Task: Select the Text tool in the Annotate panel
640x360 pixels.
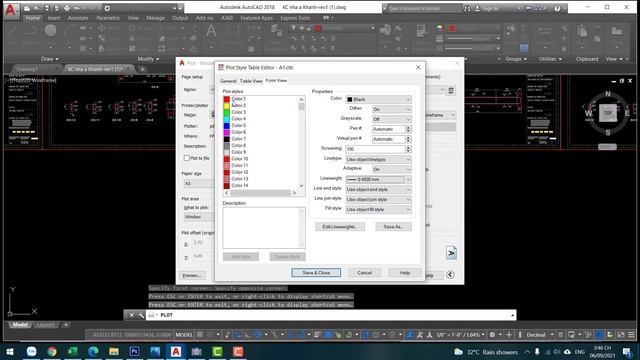Action: pos(211,31)
